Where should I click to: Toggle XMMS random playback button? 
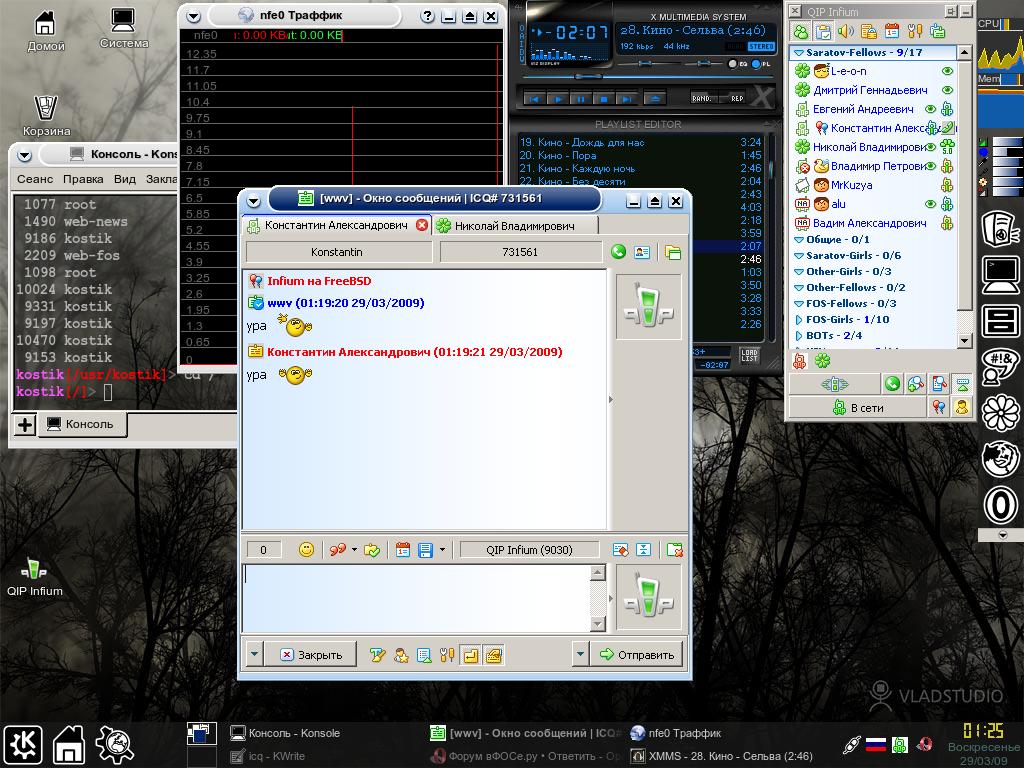pyautogui.click(x=703, y=98)
